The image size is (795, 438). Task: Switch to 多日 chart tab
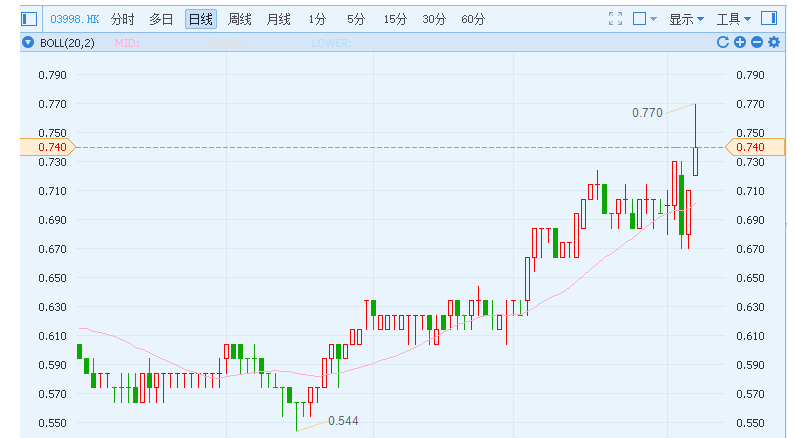click(x=161, y=19)
